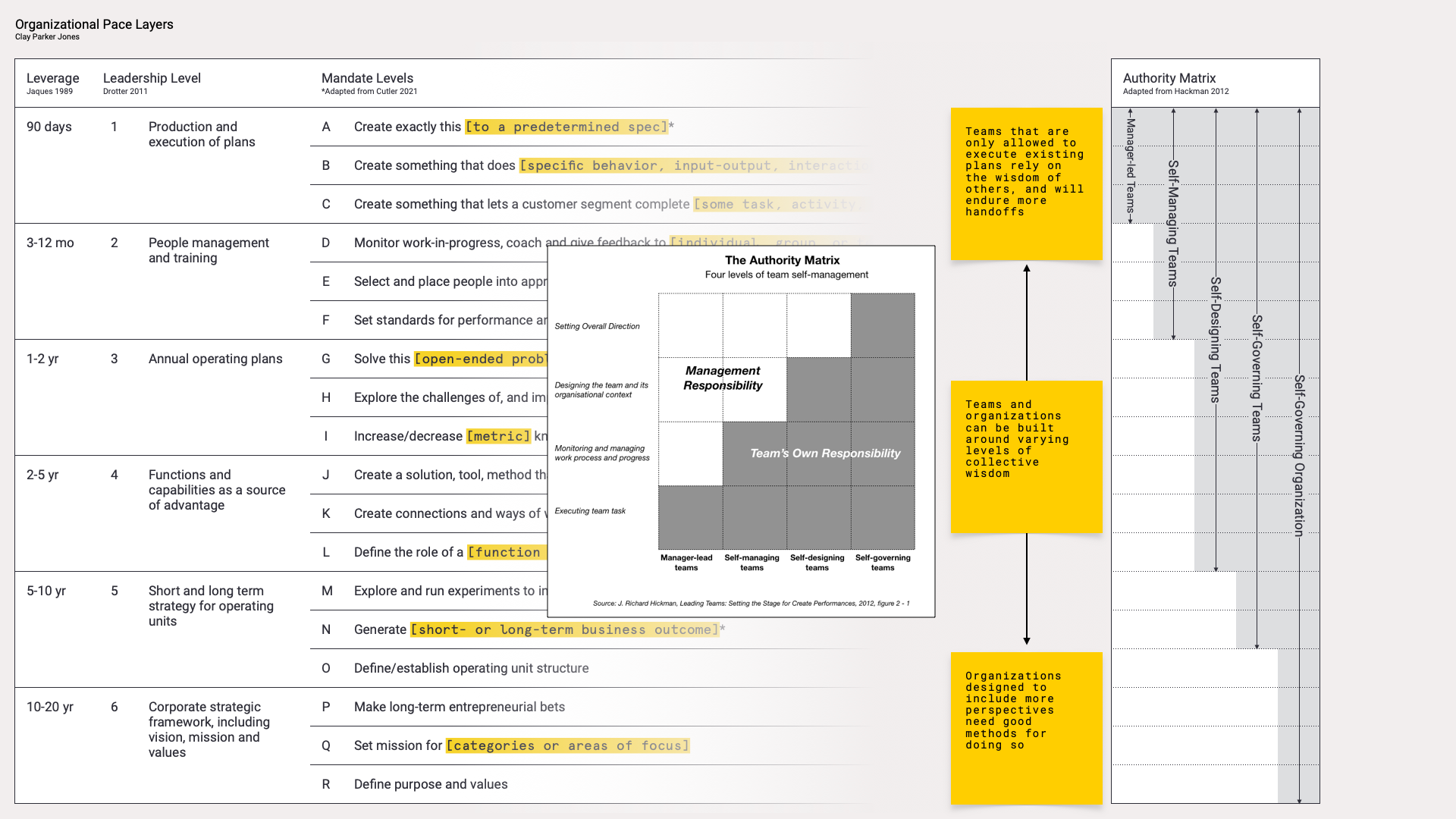This screenshot has height=819, width=1456.
Task: Click the Team's Own Responsibility label in figure
Action: coord(824,453)
